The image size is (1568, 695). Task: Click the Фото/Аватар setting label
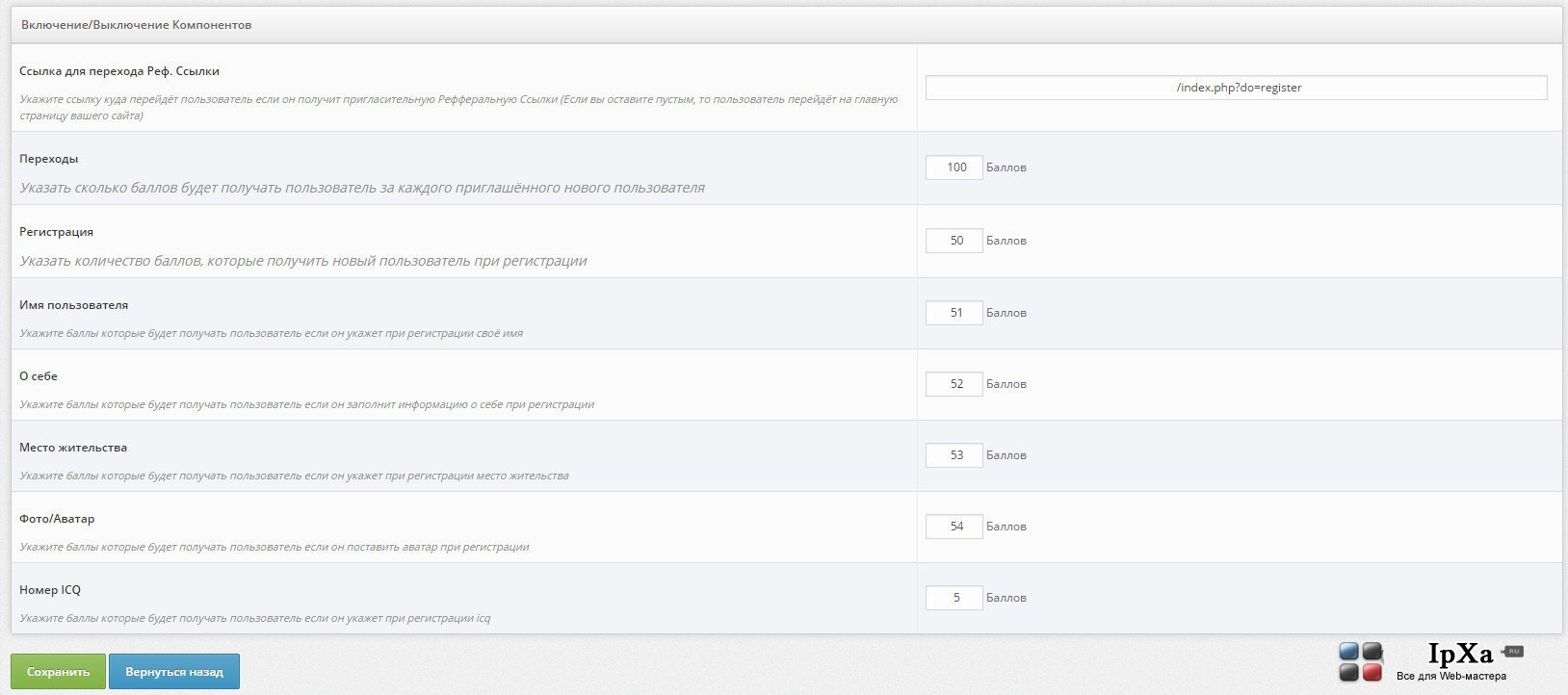[x=57, y=519]
